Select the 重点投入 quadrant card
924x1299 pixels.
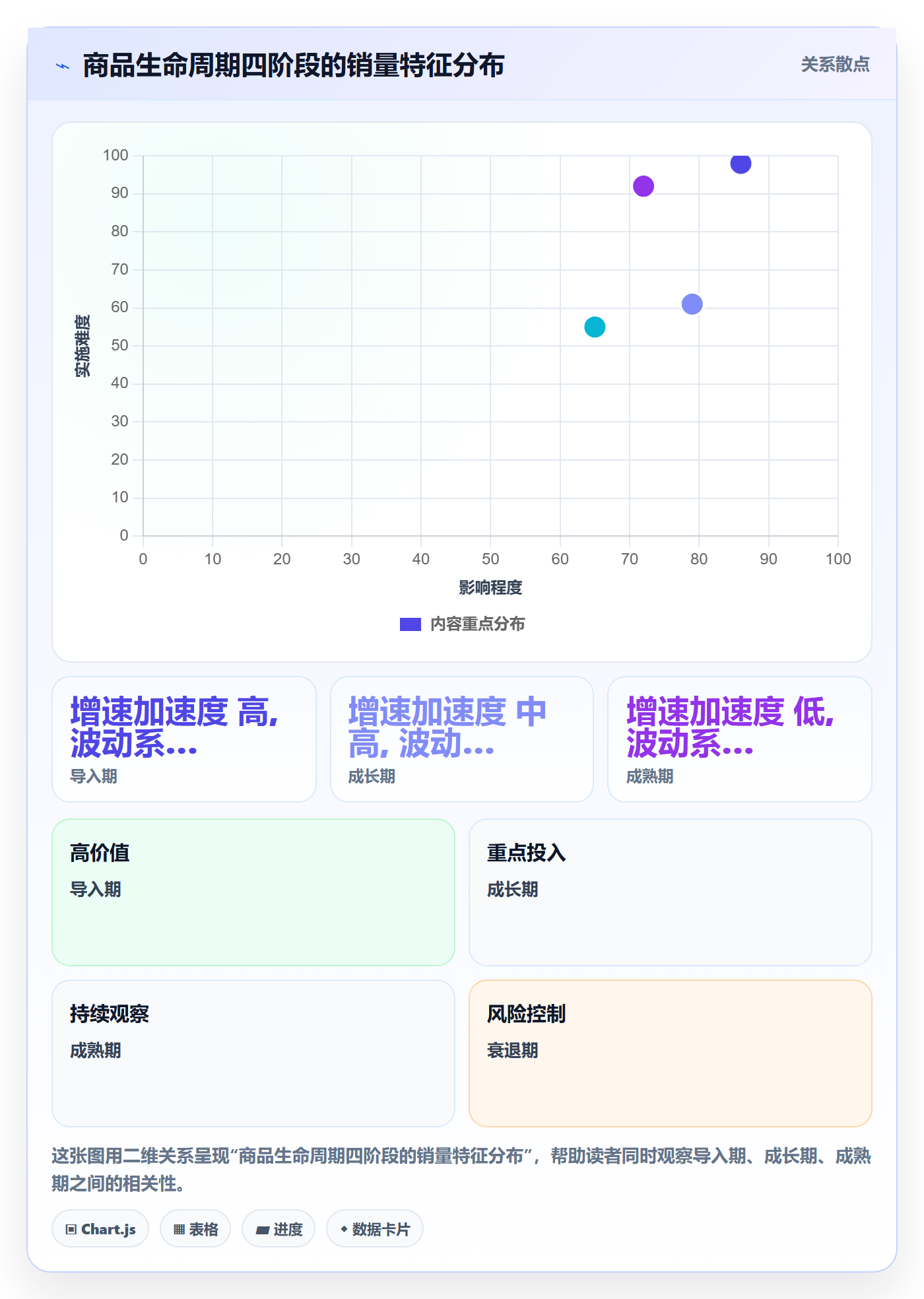(x=671, y=892)
